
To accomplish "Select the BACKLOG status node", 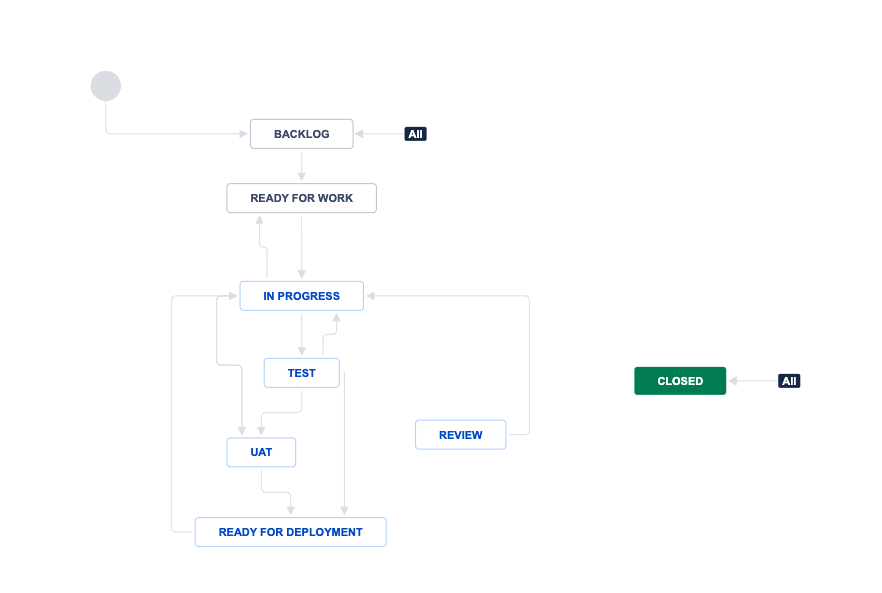I will point(302,134).
